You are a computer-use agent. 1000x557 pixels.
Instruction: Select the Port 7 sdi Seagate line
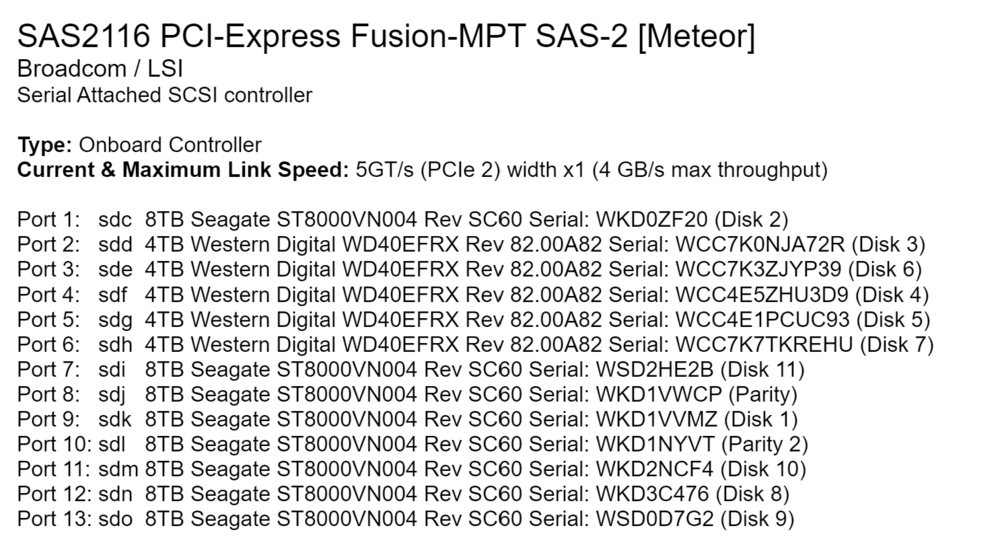tap(411, 369)
